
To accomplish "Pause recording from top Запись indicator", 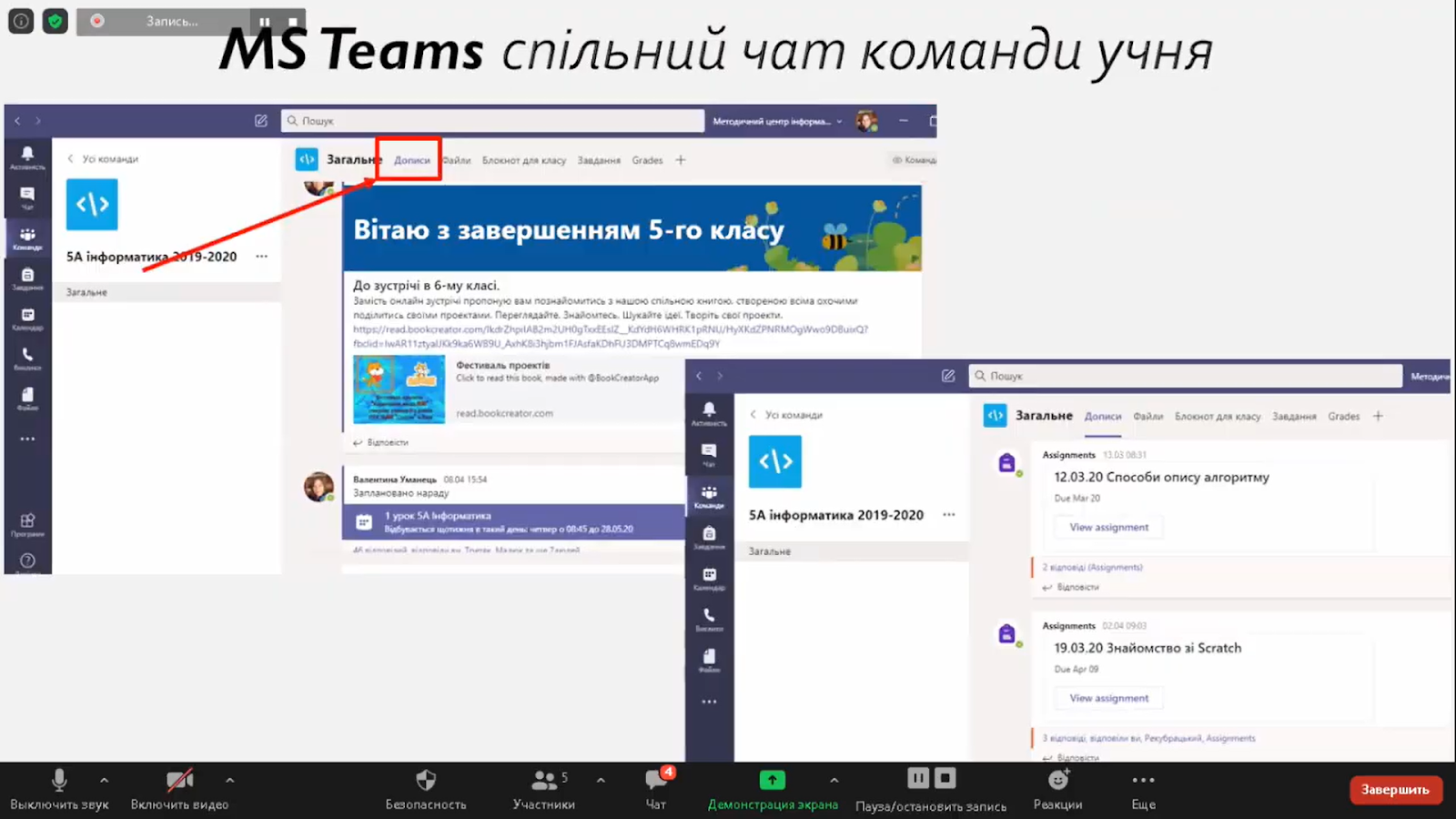I will 264,22.
